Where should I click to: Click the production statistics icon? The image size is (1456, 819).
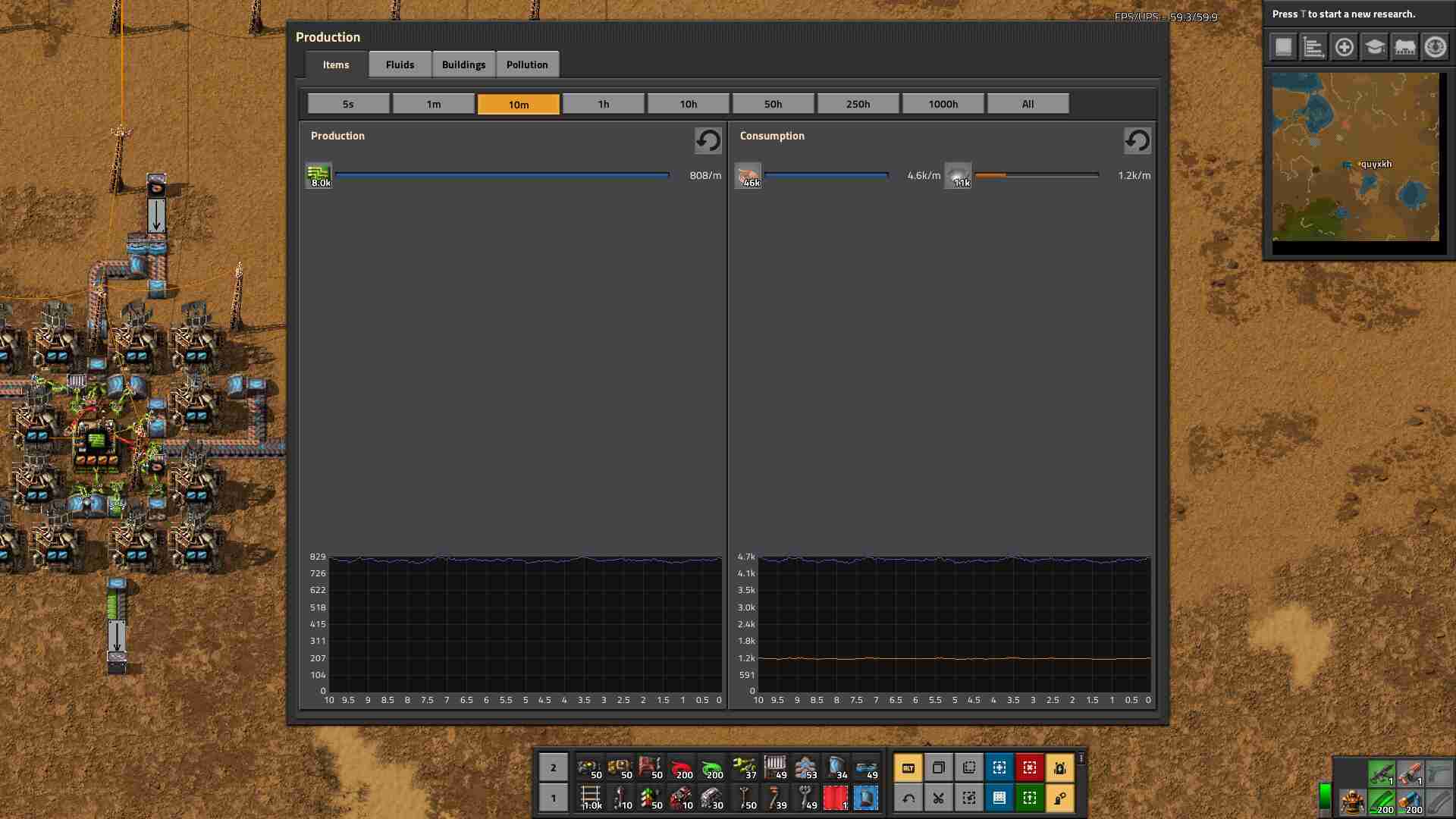tap(1313, 47)
